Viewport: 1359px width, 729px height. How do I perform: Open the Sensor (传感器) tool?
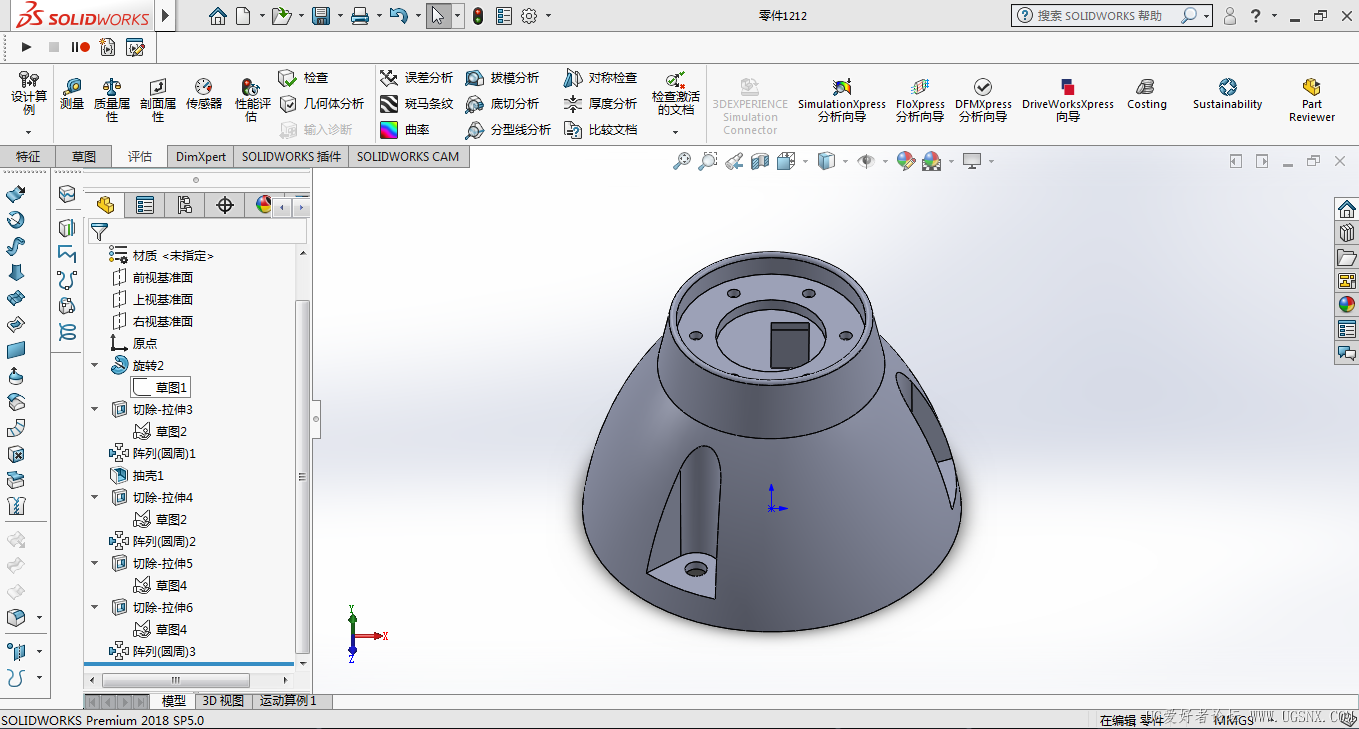(204, 94)
